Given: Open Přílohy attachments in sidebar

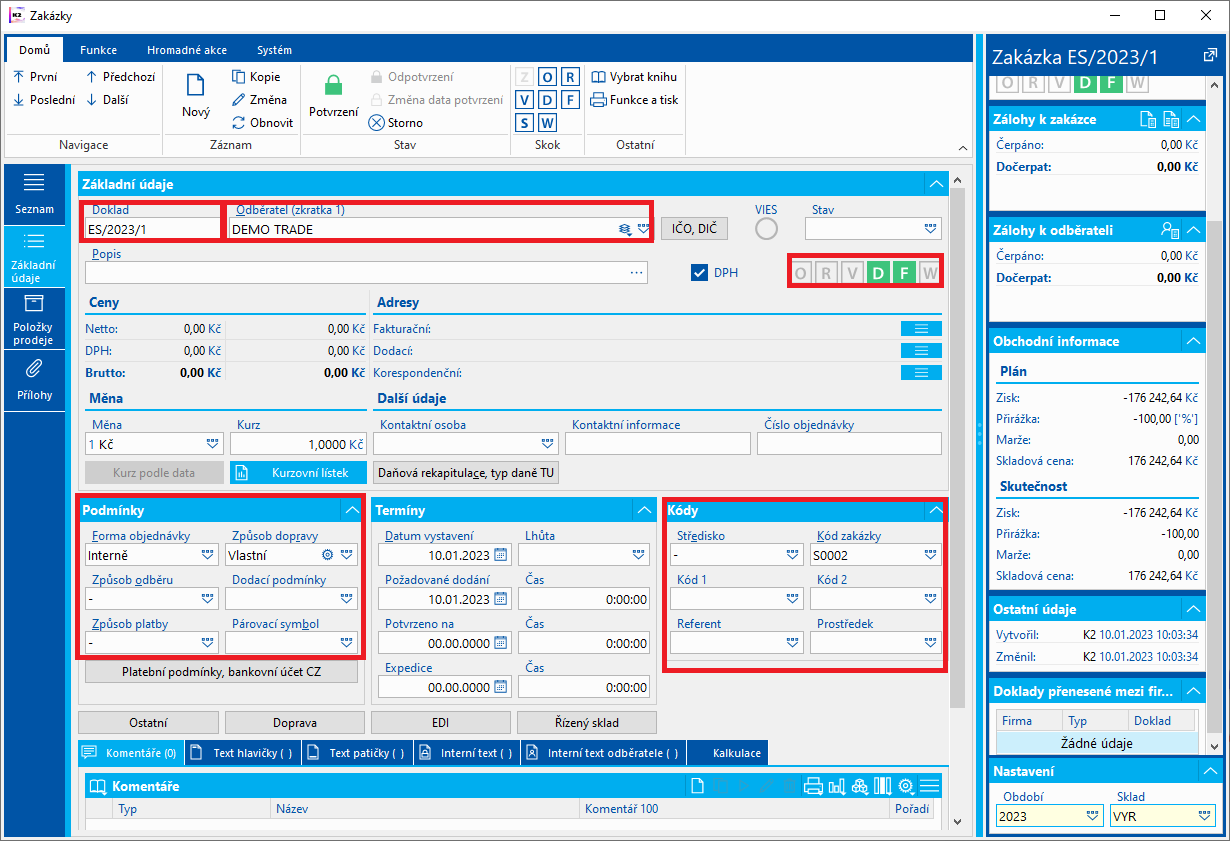Looking at the screenshot, I should [34, 380].
